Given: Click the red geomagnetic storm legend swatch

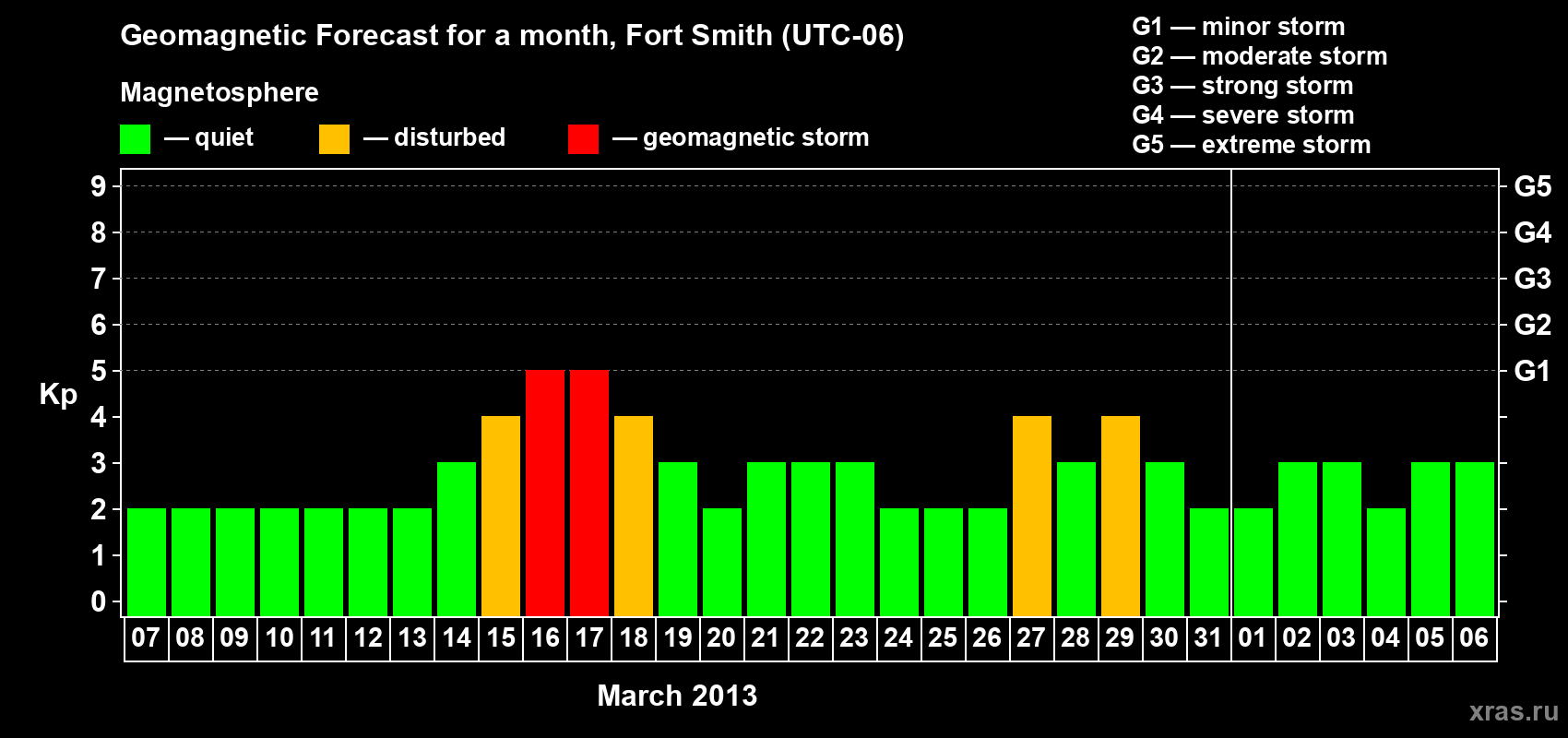Looking at the screenshot, I should 583,139.
